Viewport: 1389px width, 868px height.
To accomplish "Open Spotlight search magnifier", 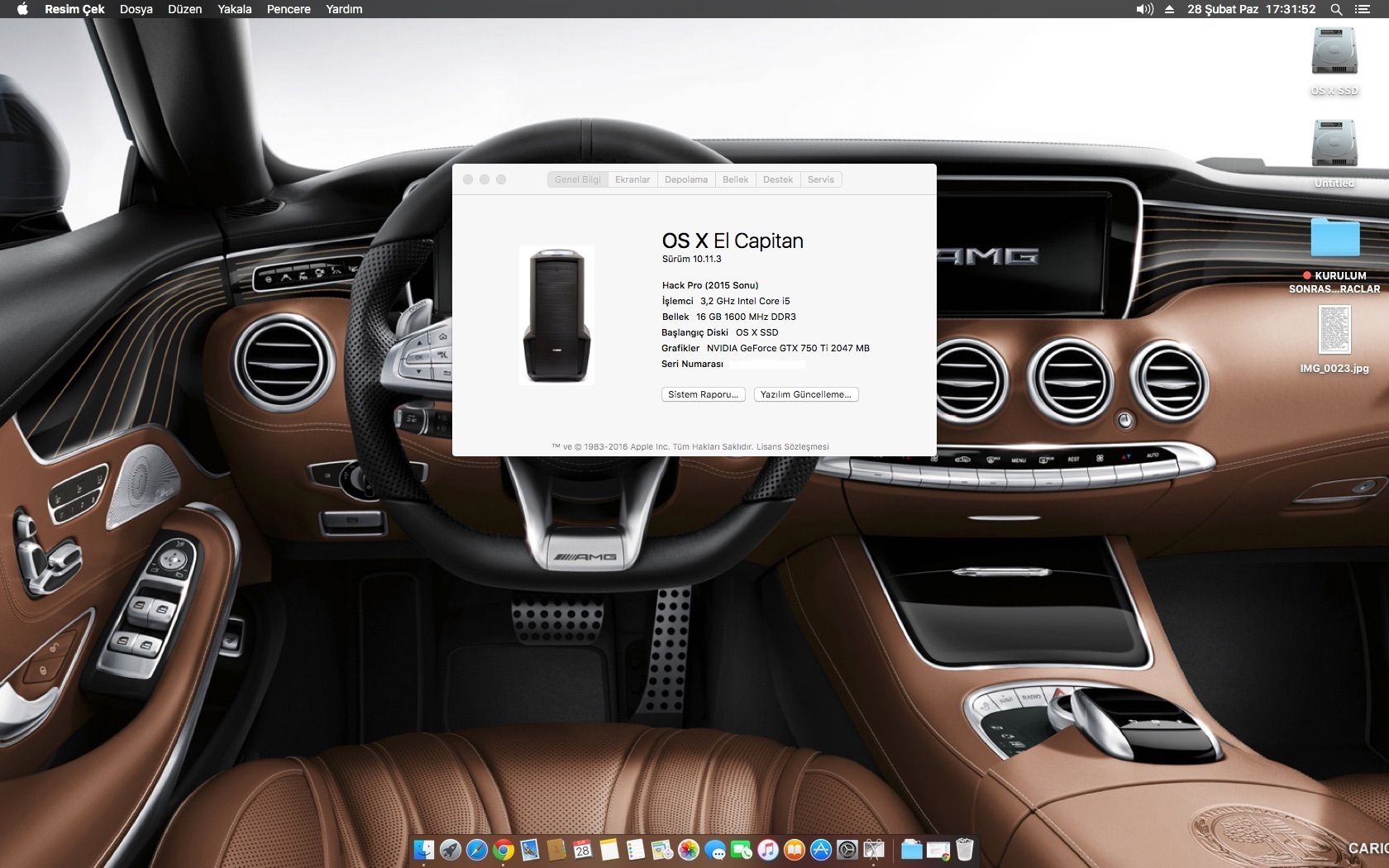I will [1336, 9].
